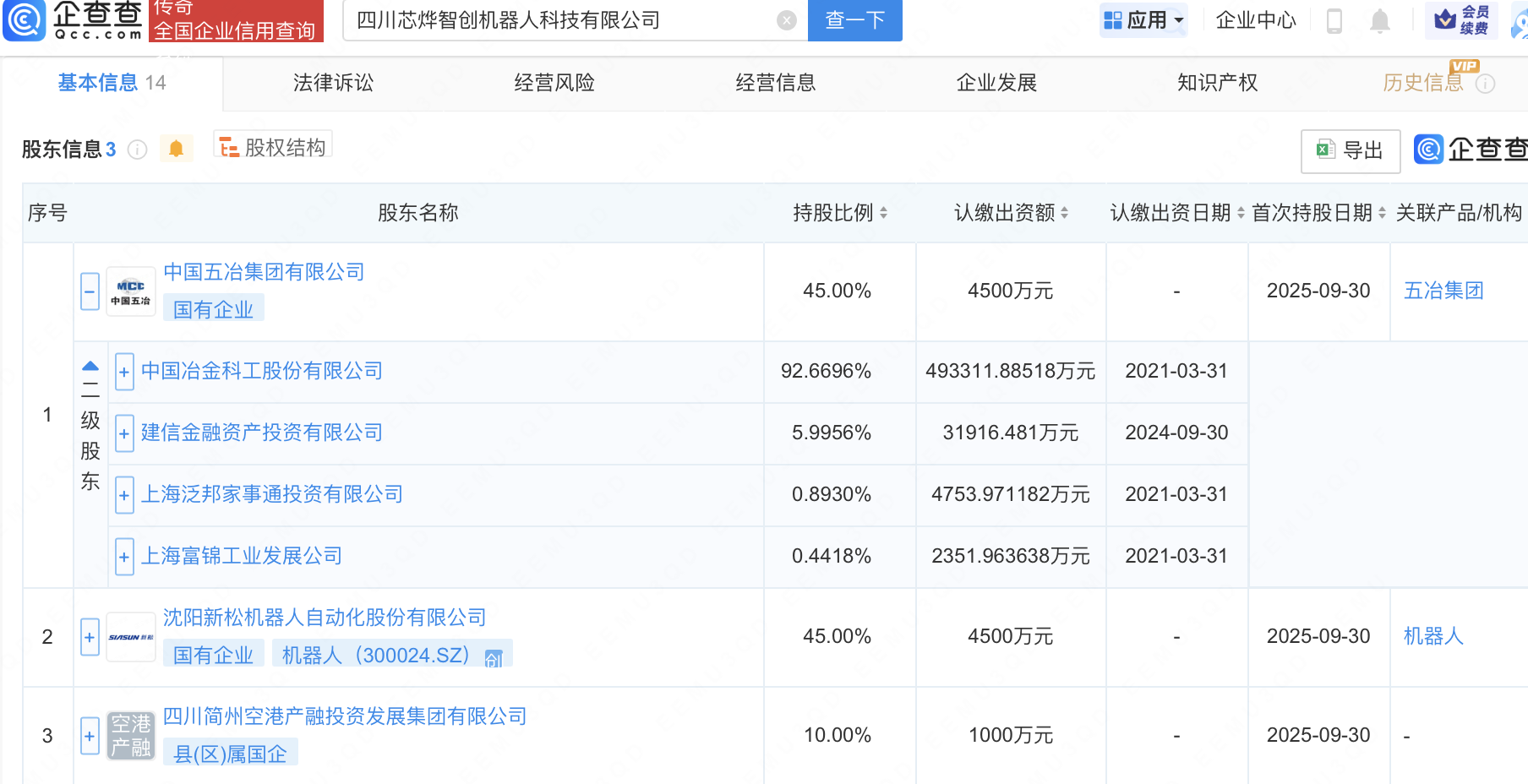Sort by 持股比例 column
Screen dimensions: 1528x784
(x=883, y=213)
